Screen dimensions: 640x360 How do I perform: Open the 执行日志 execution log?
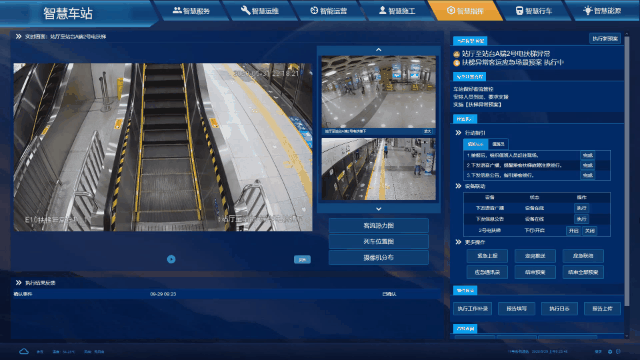pos(559,309)
